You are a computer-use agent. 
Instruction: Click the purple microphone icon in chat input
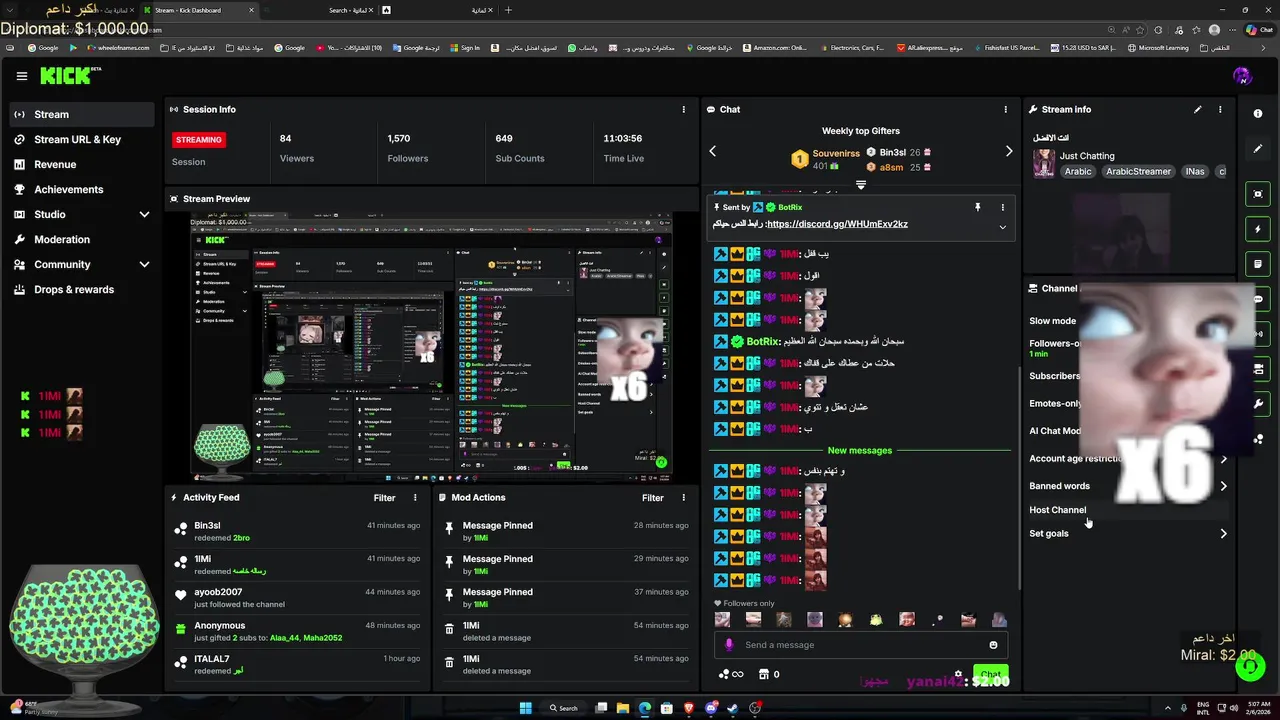(729, 645)
